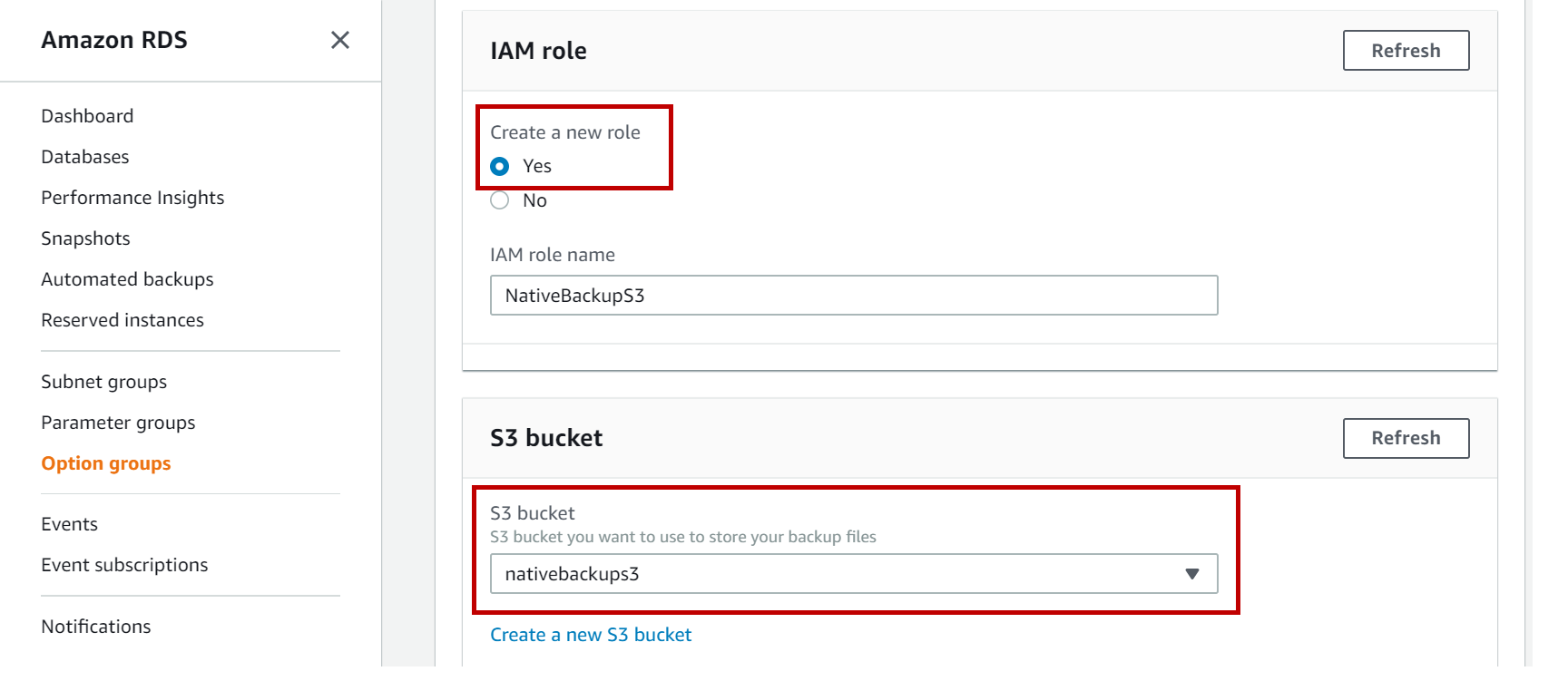Go to Reserved instances

(122, 320)
